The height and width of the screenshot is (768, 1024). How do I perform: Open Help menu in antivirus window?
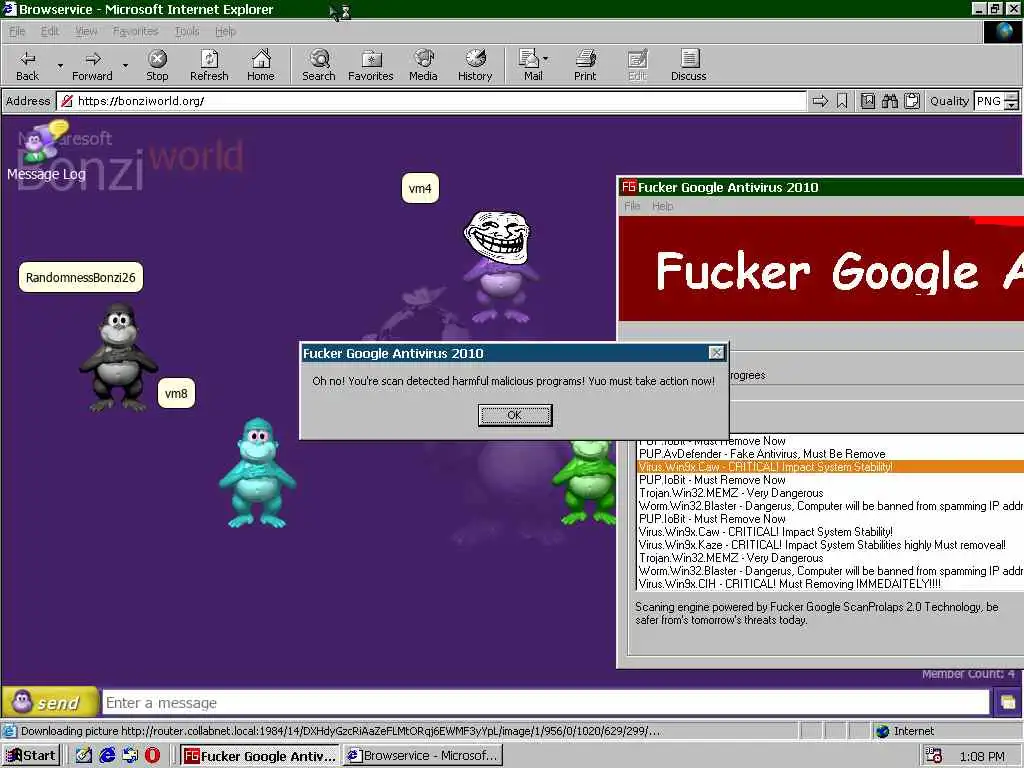coord(662,206)
